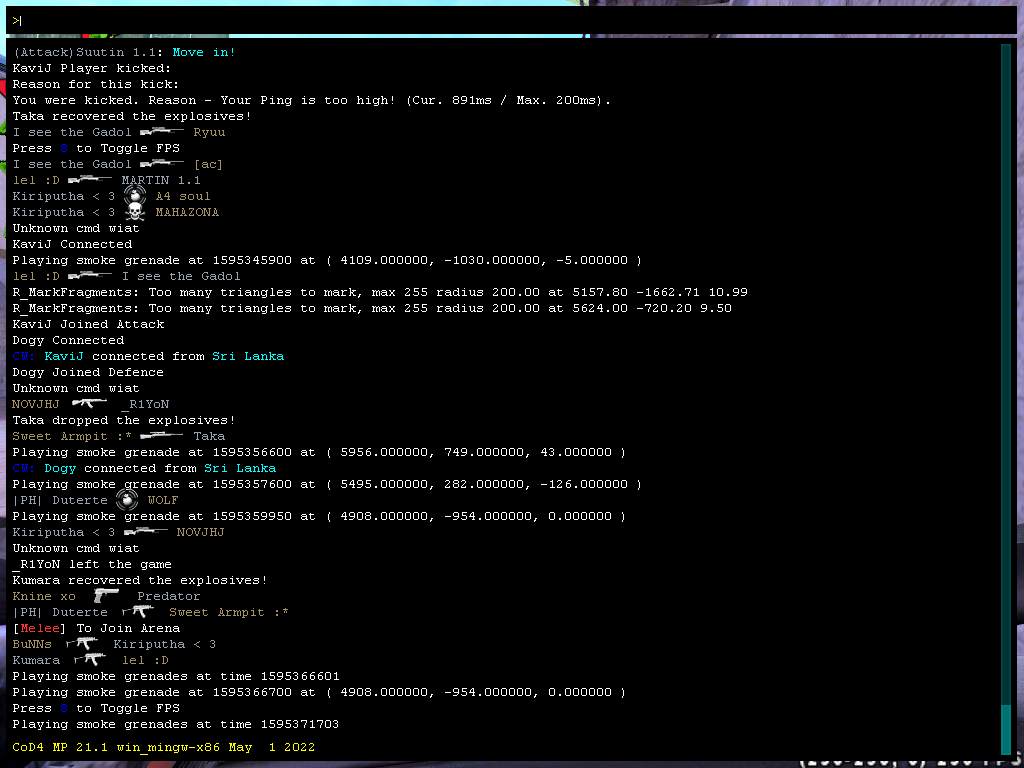
Task: Select the sniper icon before NOVJHJ kill
Action: 146,532
